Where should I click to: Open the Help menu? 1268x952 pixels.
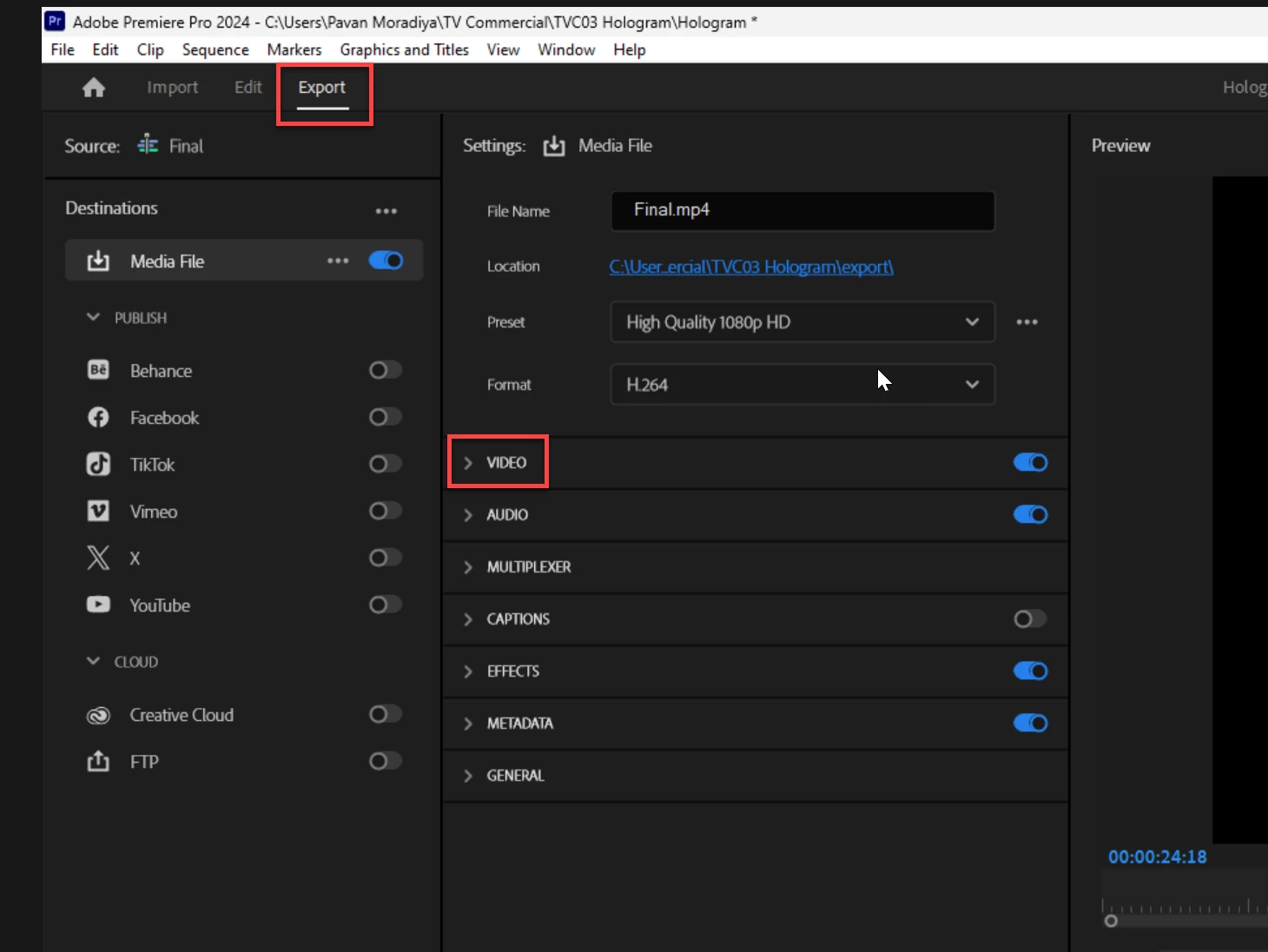(x=629, y=50)
